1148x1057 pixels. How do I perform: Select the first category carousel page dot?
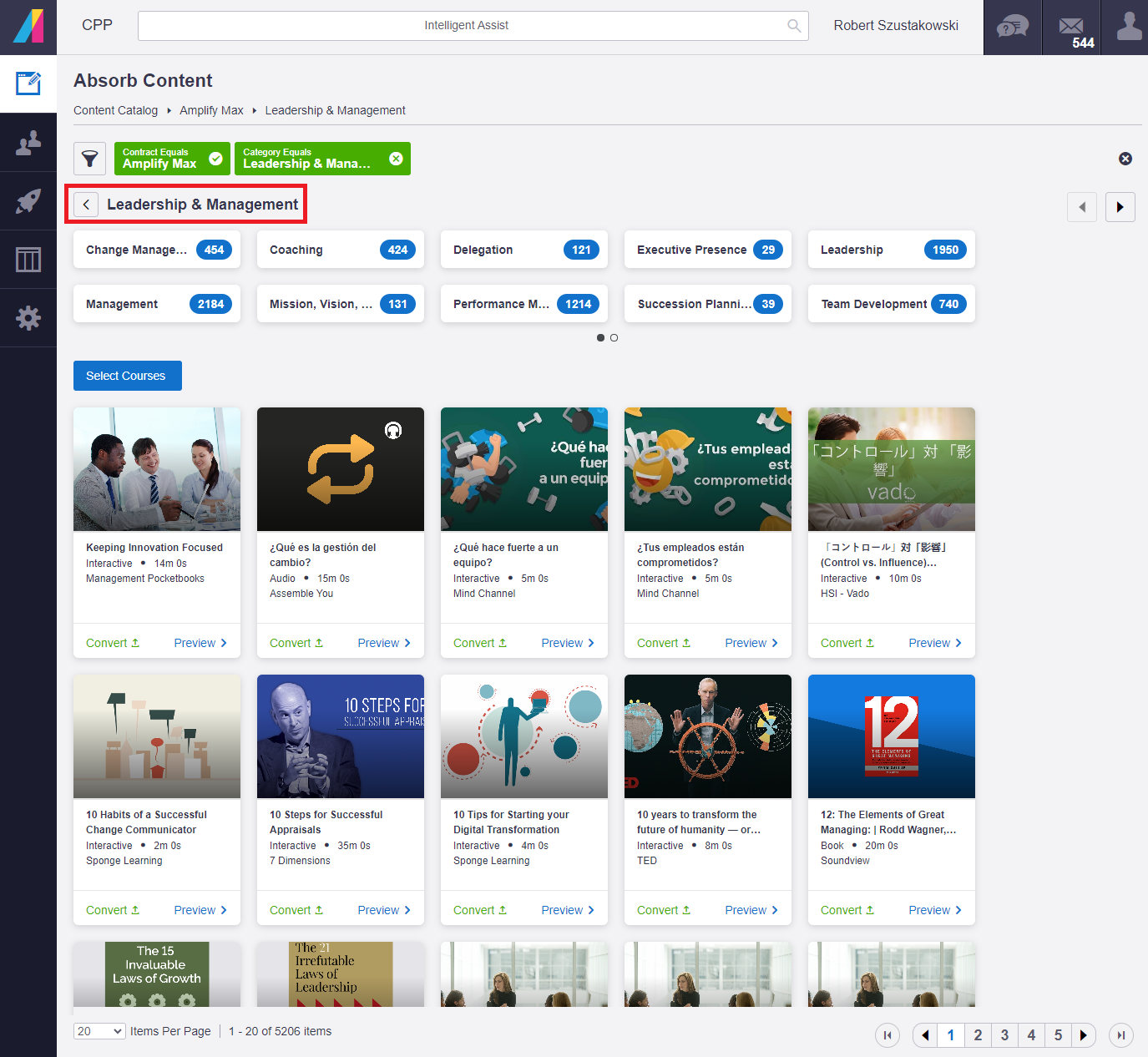click(600, 338)
